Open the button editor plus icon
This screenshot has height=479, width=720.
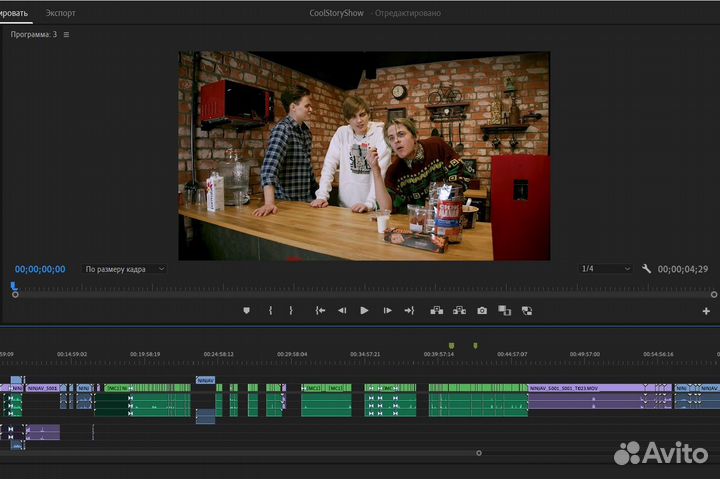707,312
